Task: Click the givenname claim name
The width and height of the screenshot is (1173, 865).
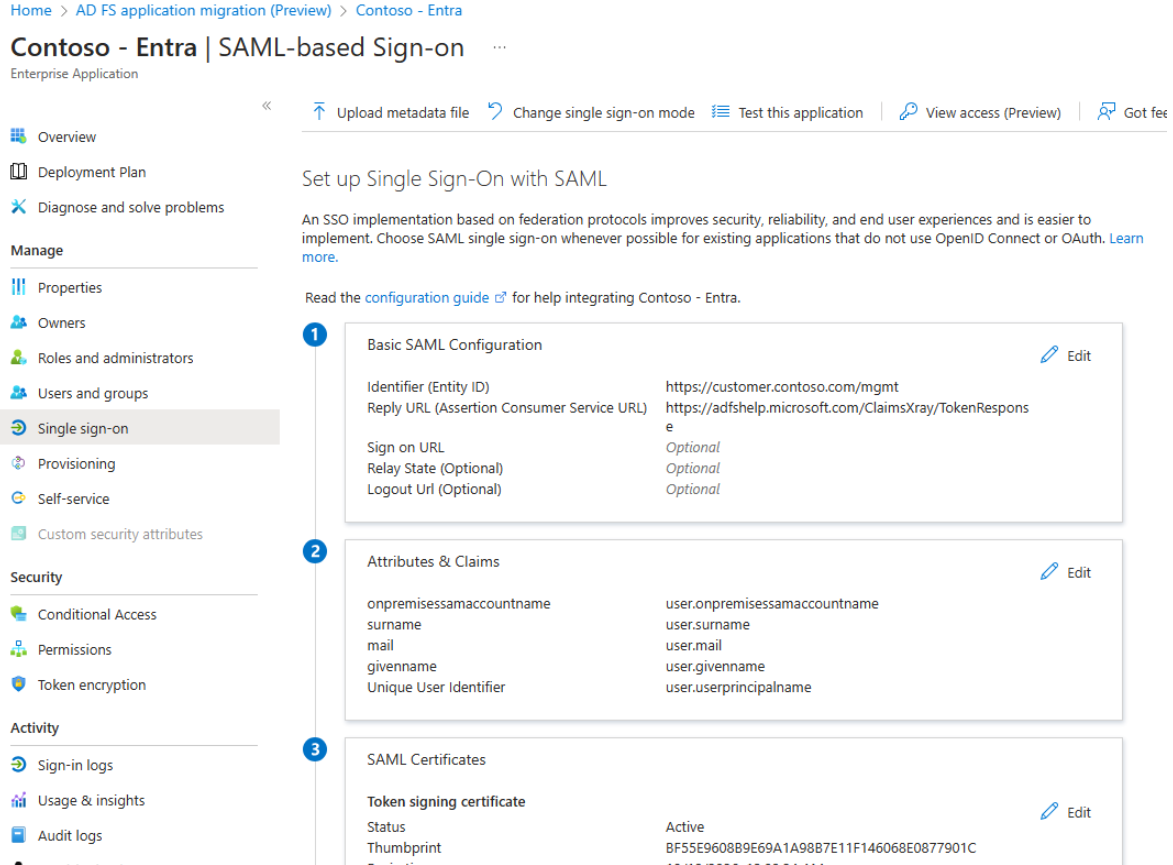Action: pyautogui.click(x=402, y=666)
